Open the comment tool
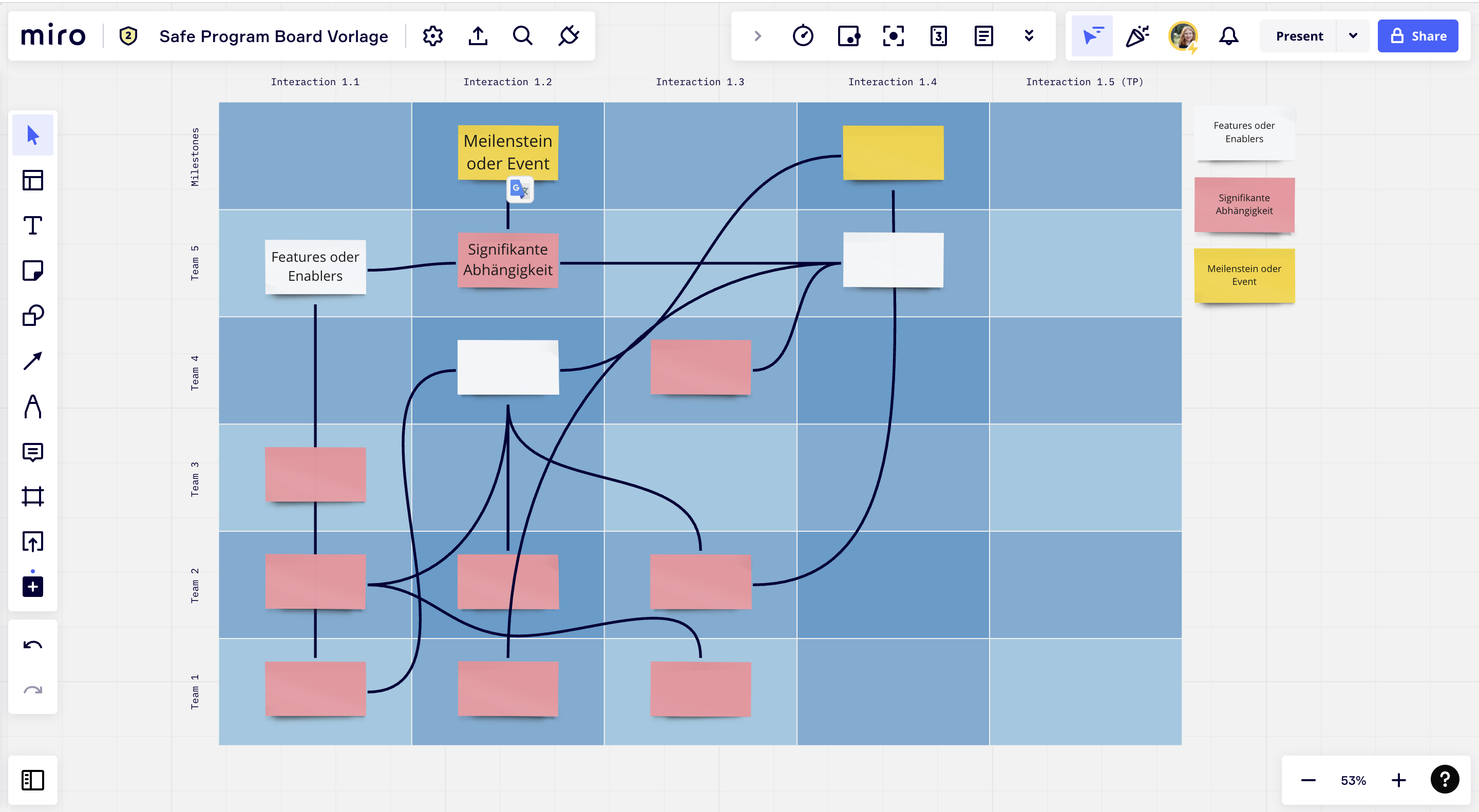This screenshot has width=1479, height=812. [x=33, y=452]
